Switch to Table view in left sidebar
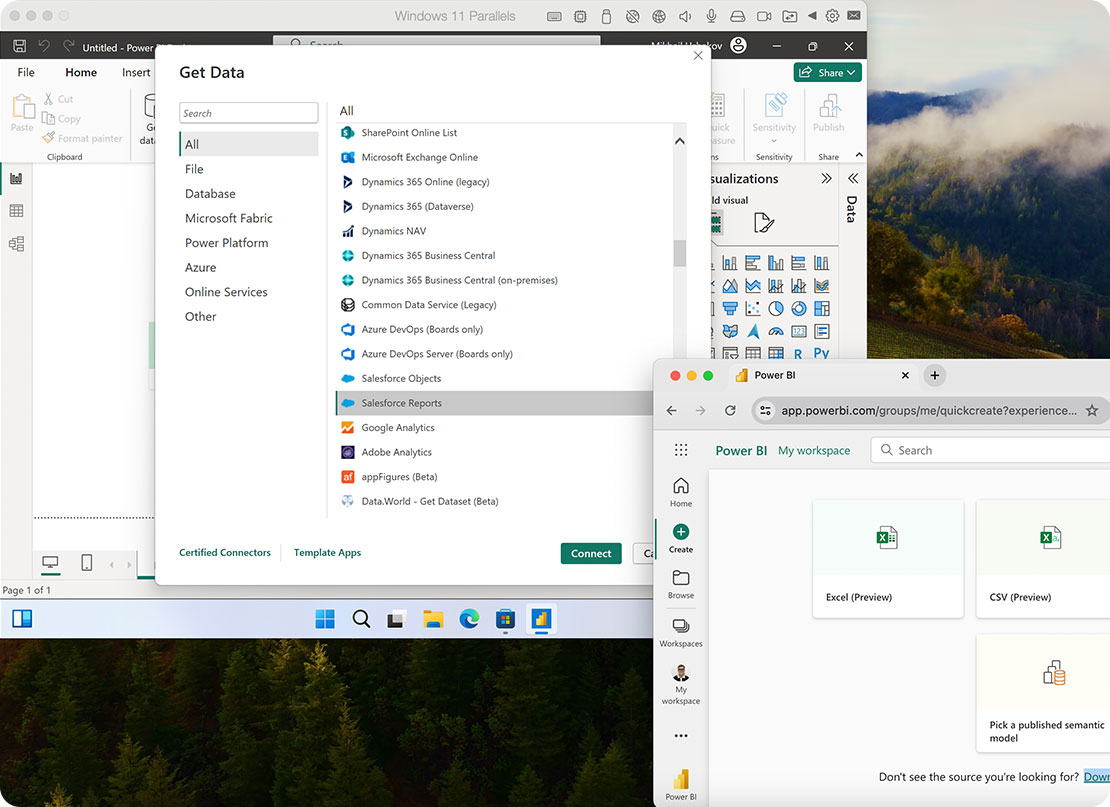 [x=16, y=211]
